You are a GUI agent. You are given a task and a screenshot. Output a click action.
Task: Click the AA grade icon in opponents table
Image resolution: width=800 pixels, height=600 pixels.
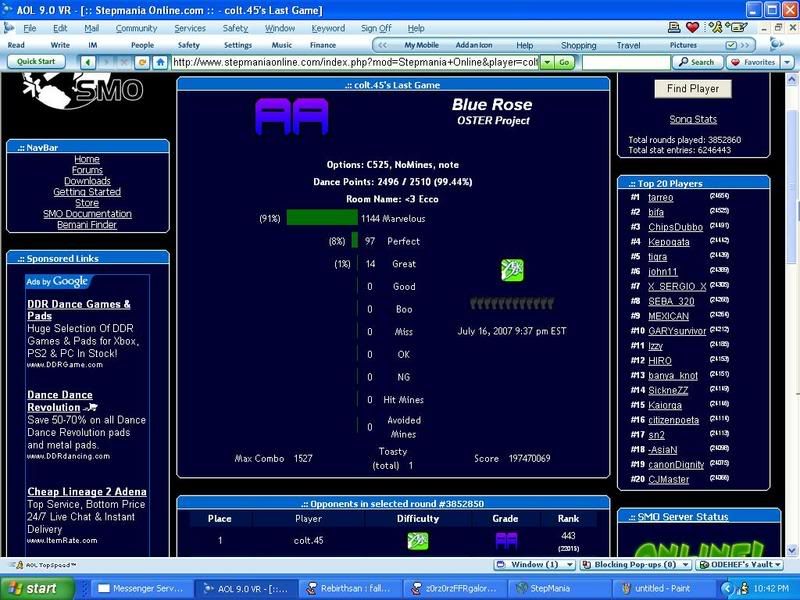pyautogui.click(x=506, y=541)
